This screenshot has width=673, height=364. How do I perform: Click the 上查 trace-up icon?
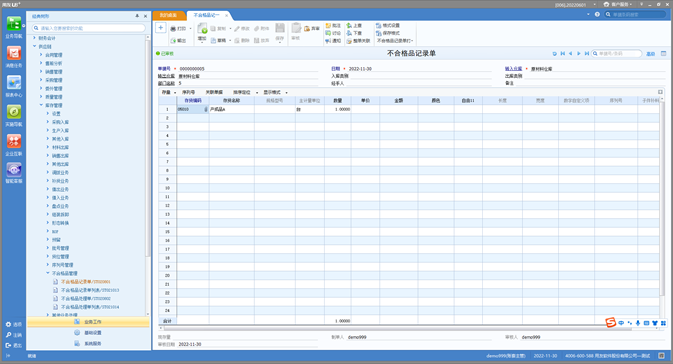tap(349, 26)
